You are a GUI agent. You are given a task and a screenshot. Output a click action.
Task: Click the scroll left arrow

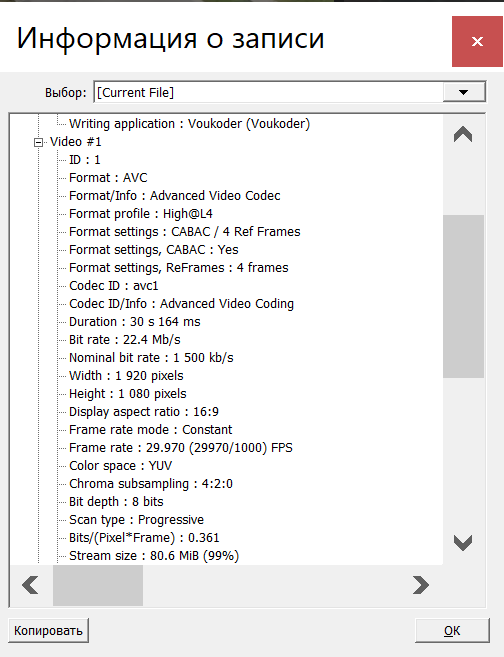31,585
